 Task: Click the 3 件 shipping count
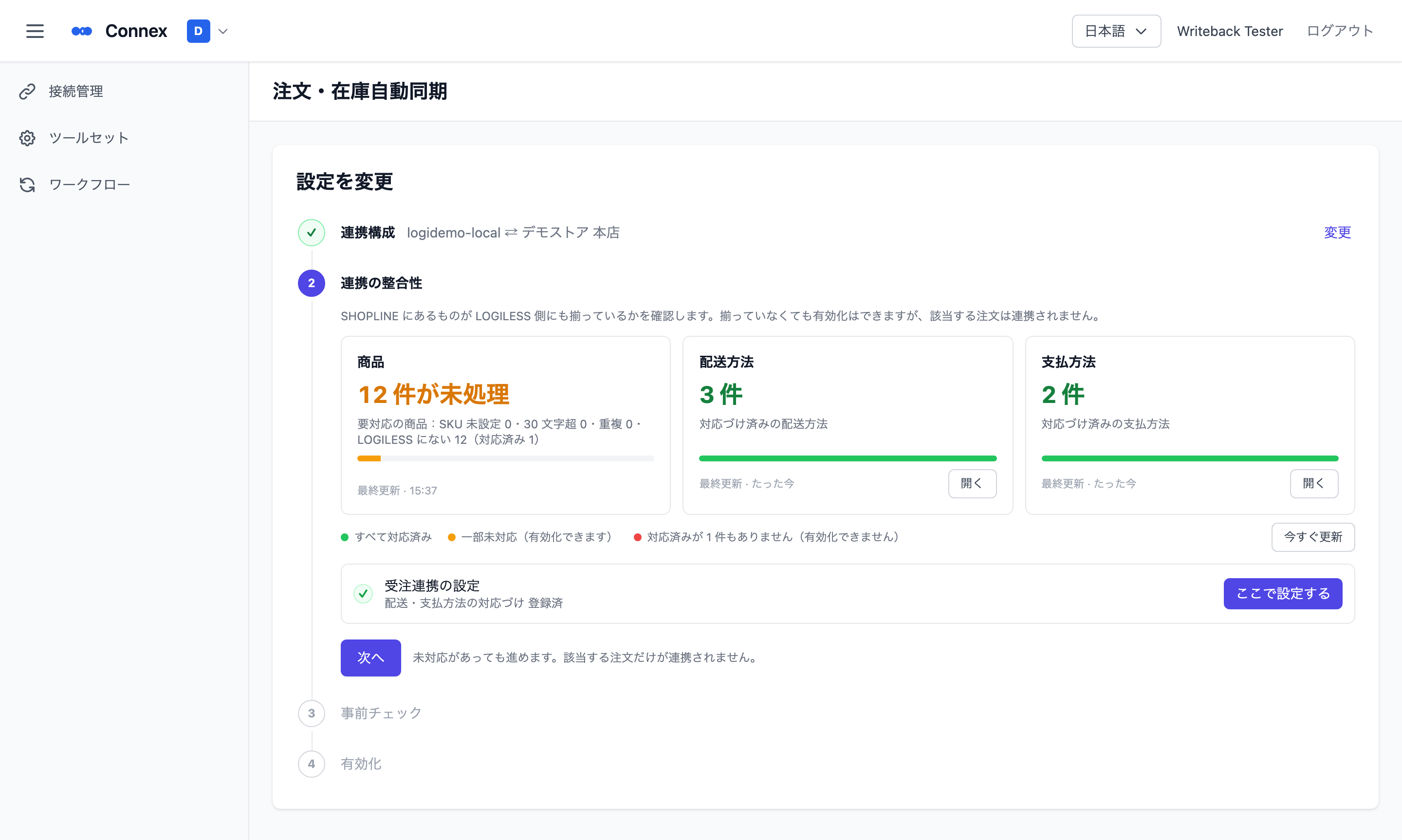720,395
